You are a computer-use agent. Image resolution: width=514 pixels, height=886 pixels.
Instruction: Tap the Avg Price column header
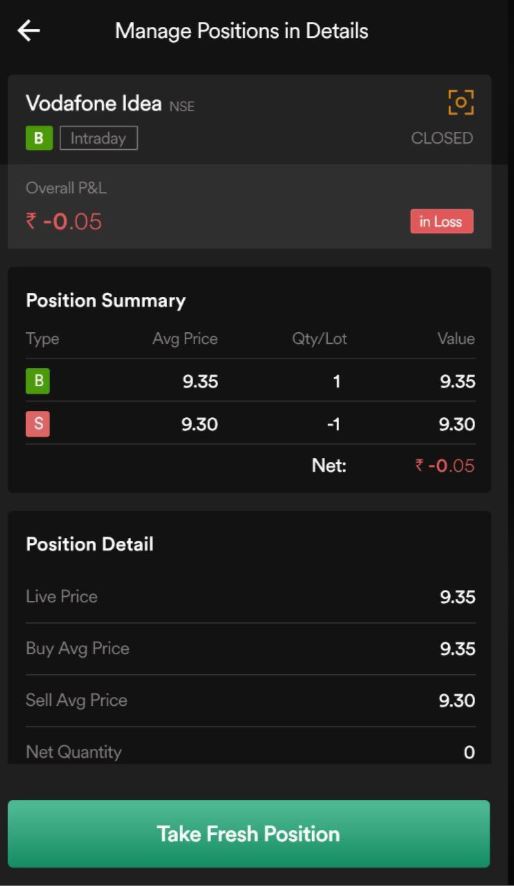click(x=185, y=338)
